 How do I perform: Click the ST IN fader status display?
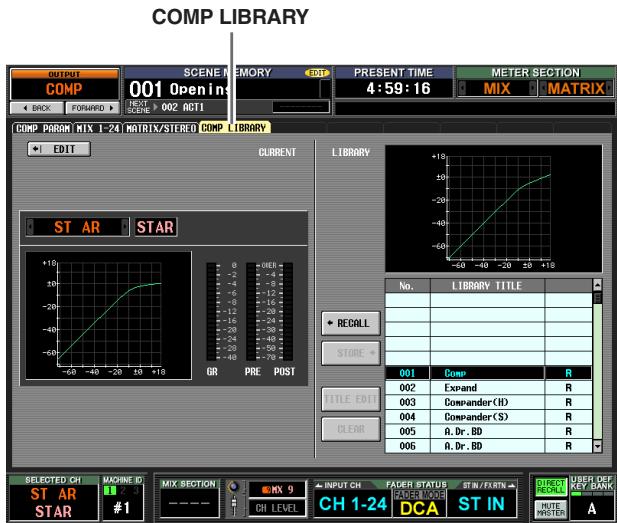coord(482,504)
